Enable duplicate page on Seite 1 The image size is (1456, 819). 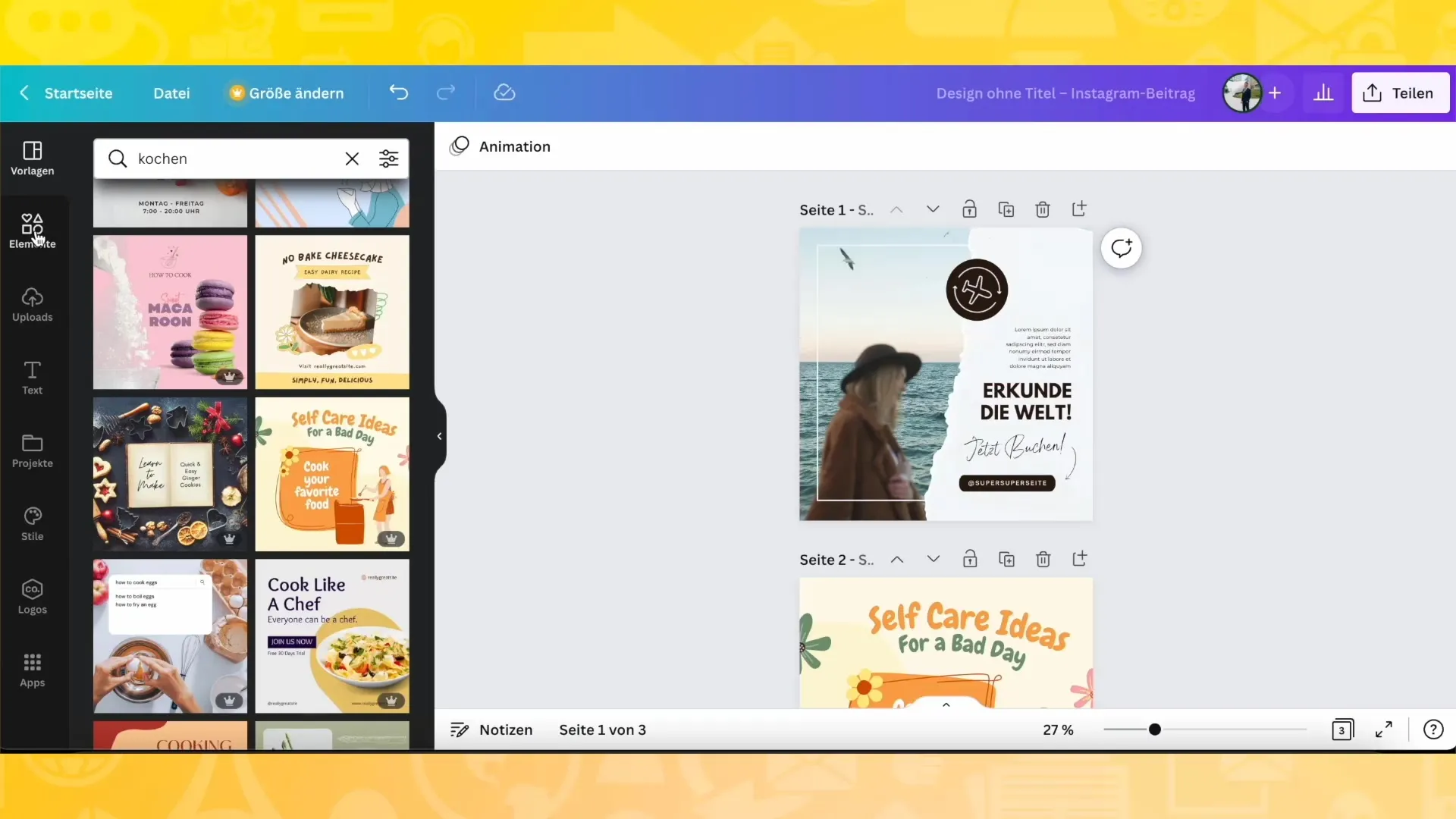(1005, 209)
